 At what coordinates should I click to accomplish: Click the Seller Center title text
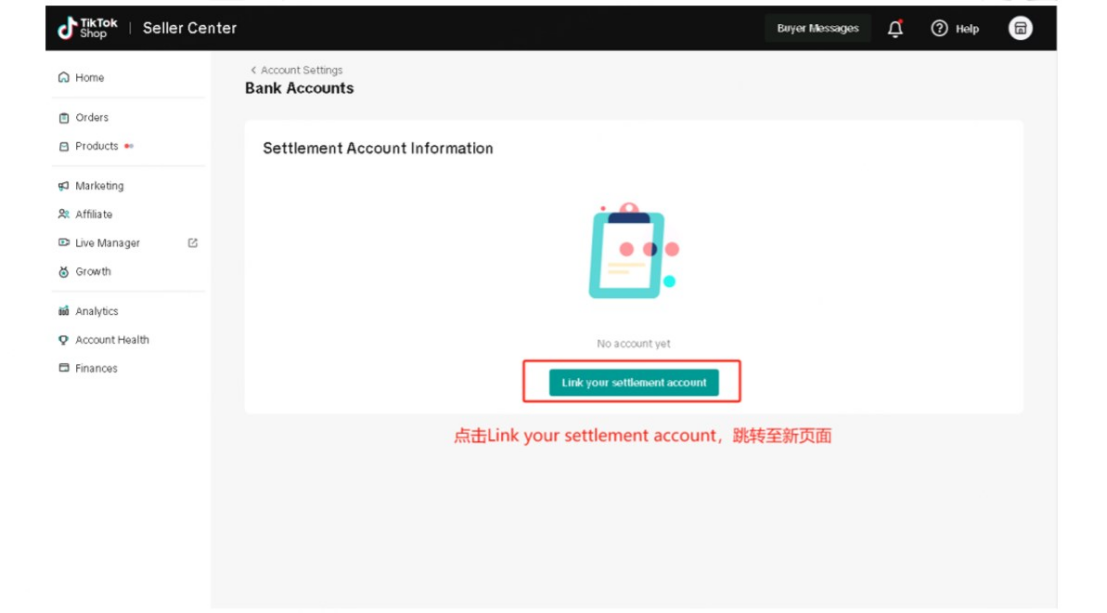(x=190, y=28)
